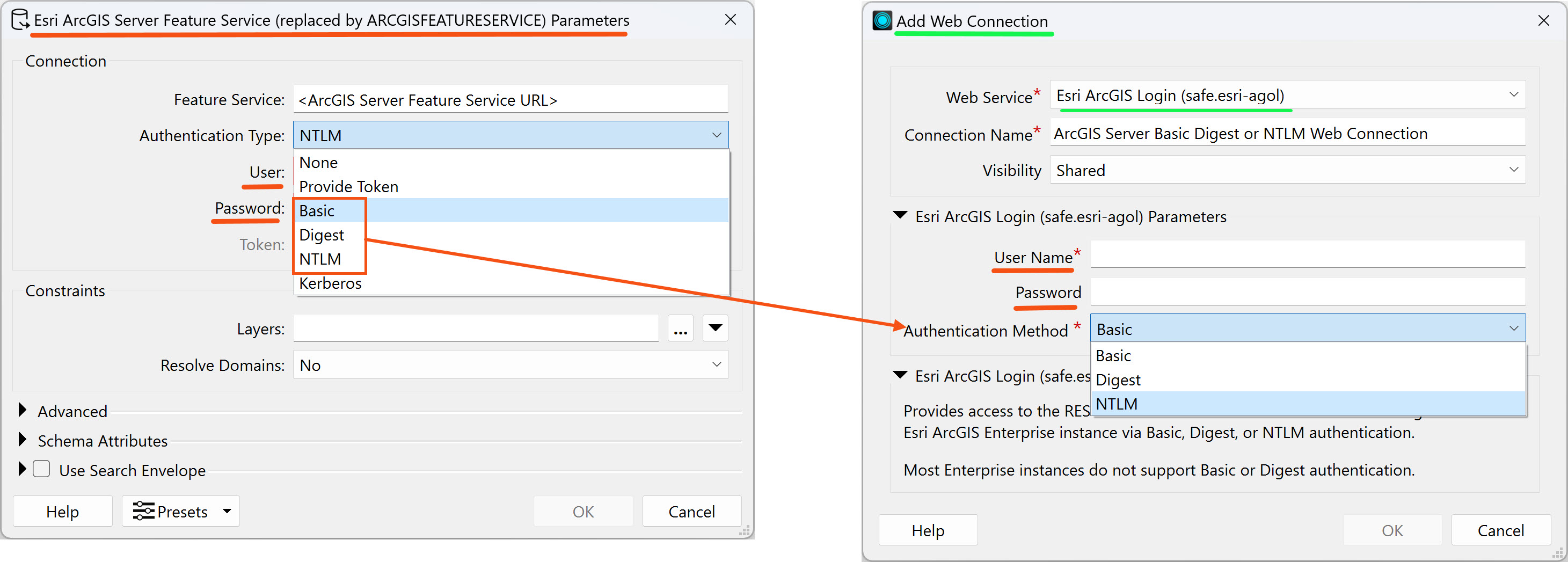1568x562 pixels.
Task: Expand the Advanced section
Action: tap(23, 411)
